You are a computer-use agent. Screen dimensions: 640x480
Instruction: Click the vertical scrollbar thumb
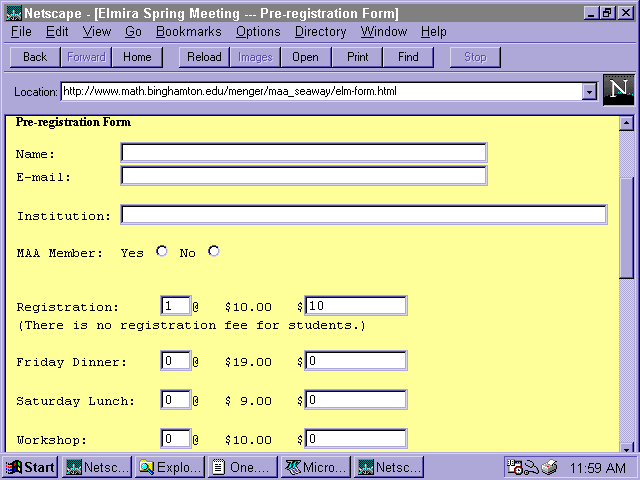click(626, 229)
